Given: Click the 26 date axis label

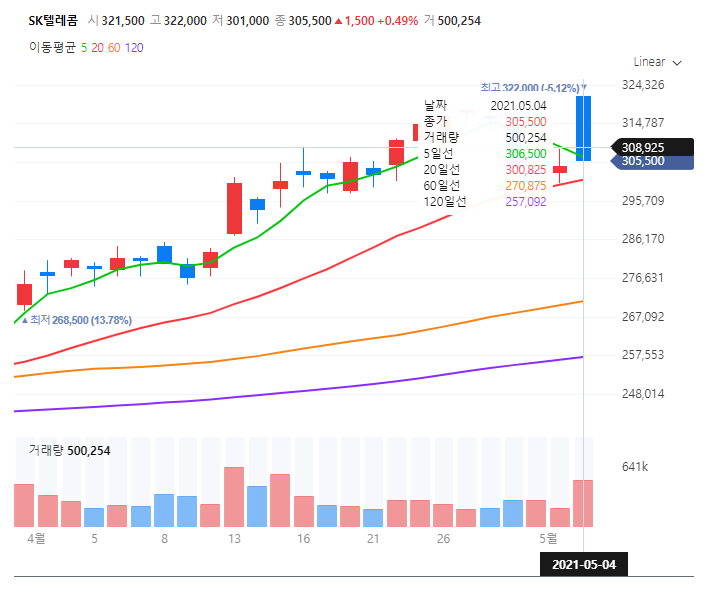Looking at the screenshot, I should coord(443,539).
